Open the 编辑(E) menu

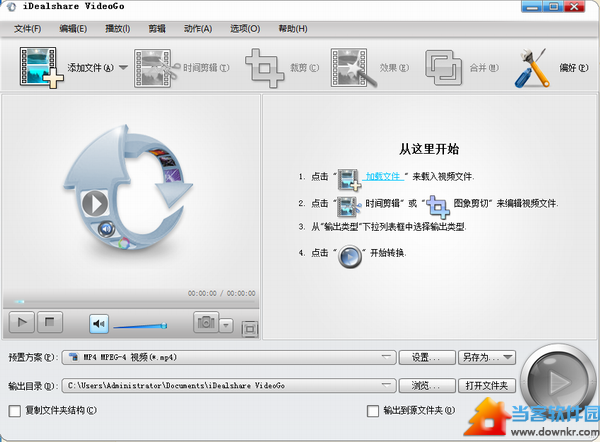[x=73, y=29]
